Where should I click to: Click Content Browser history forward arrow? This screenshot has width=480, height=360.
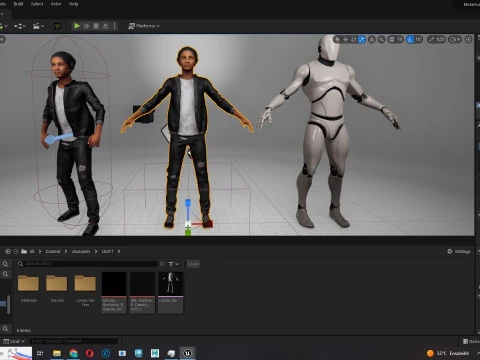tap(16, 251)
